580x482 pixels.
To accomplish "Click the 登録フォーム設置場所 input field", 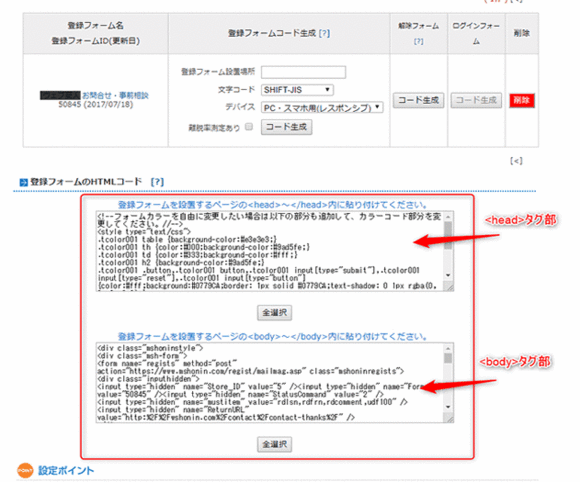I will pyautogui.click(x=303, y=72).
